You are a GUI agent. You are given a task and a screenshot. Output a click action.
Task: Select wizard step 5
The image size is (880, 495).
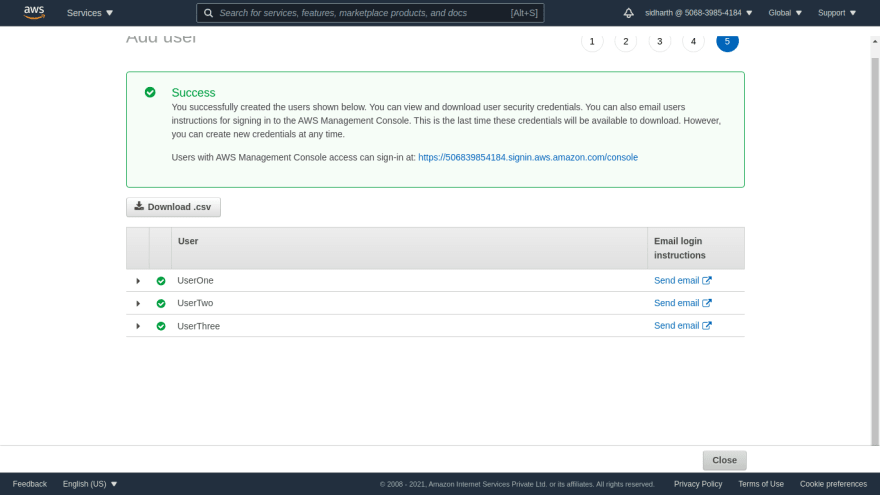[727, 41]
